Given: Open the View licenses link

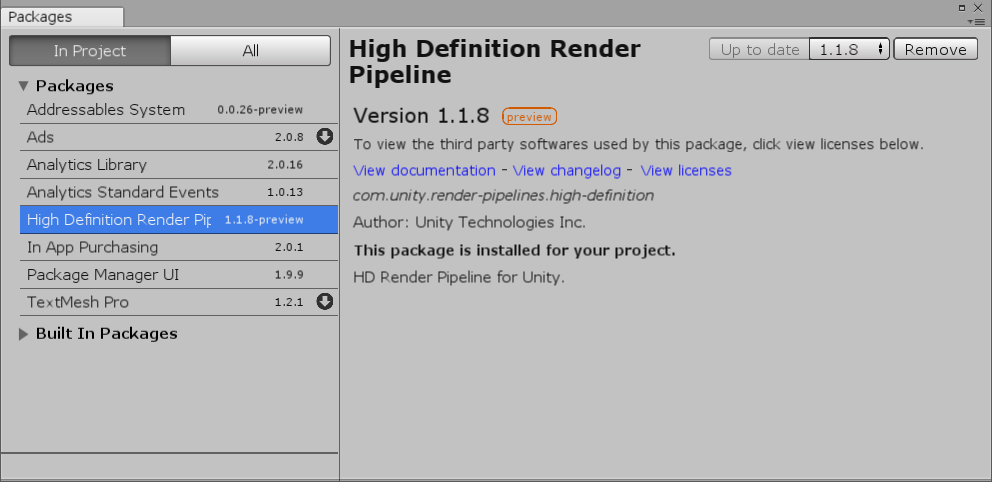Looking at the screenshot, I should [686, 171].
